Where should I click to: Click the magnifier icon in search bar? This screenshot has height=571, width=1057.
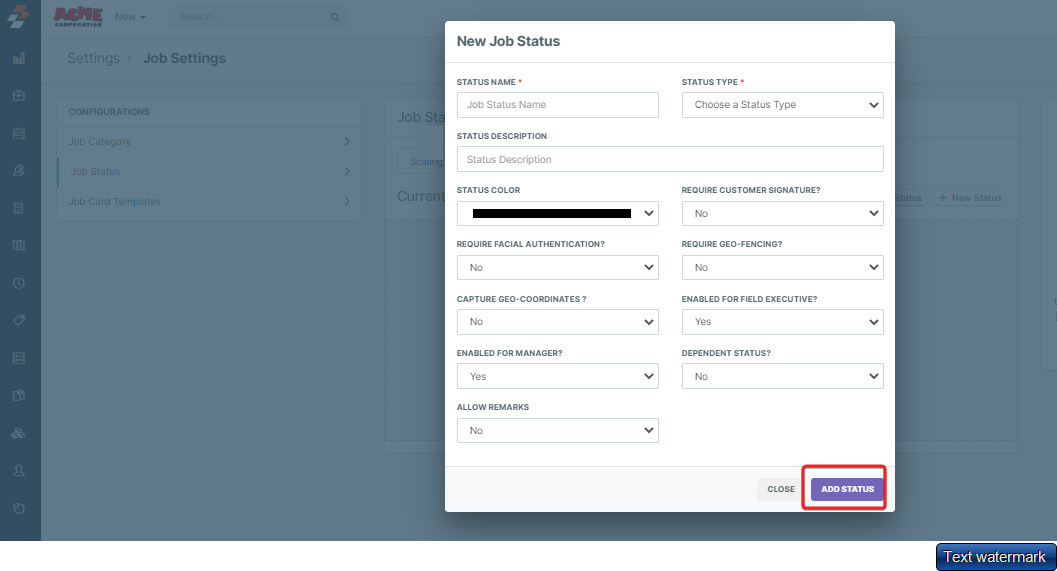click(334, 17)
